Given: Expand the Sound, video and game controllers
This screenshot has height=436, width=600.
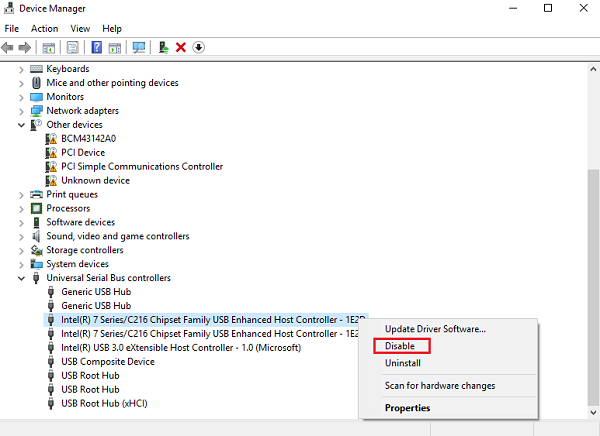Looking at the screenshot, I should pyautogui.click(x=21, y=237).
